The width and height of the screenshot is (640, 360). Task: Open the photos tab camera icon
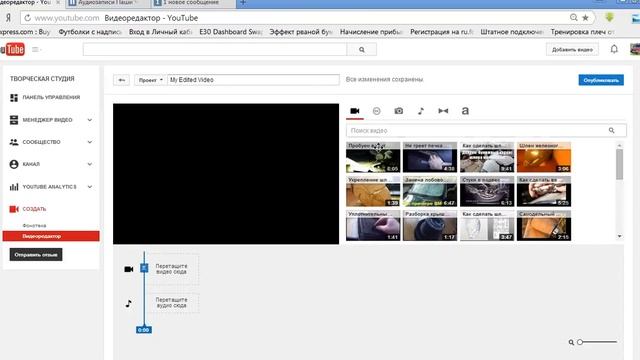(399, 111)
